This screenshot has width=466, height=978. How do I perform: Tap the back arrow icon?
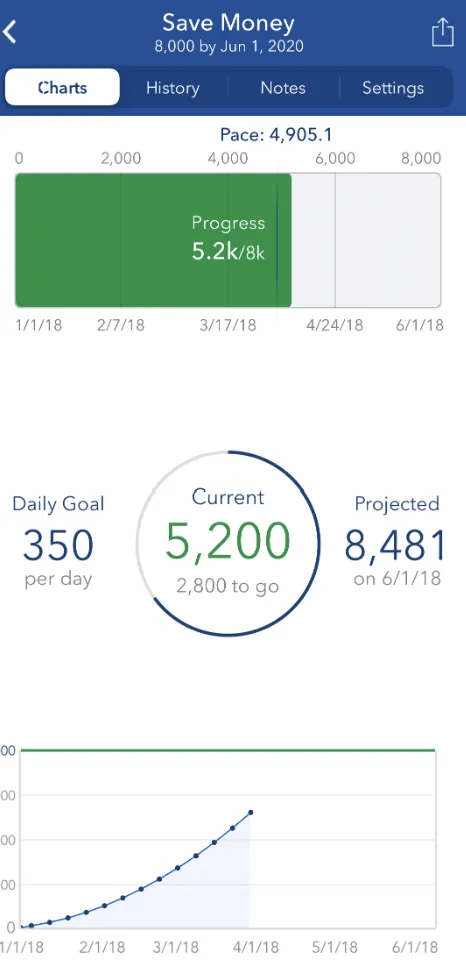pos(10,31)
